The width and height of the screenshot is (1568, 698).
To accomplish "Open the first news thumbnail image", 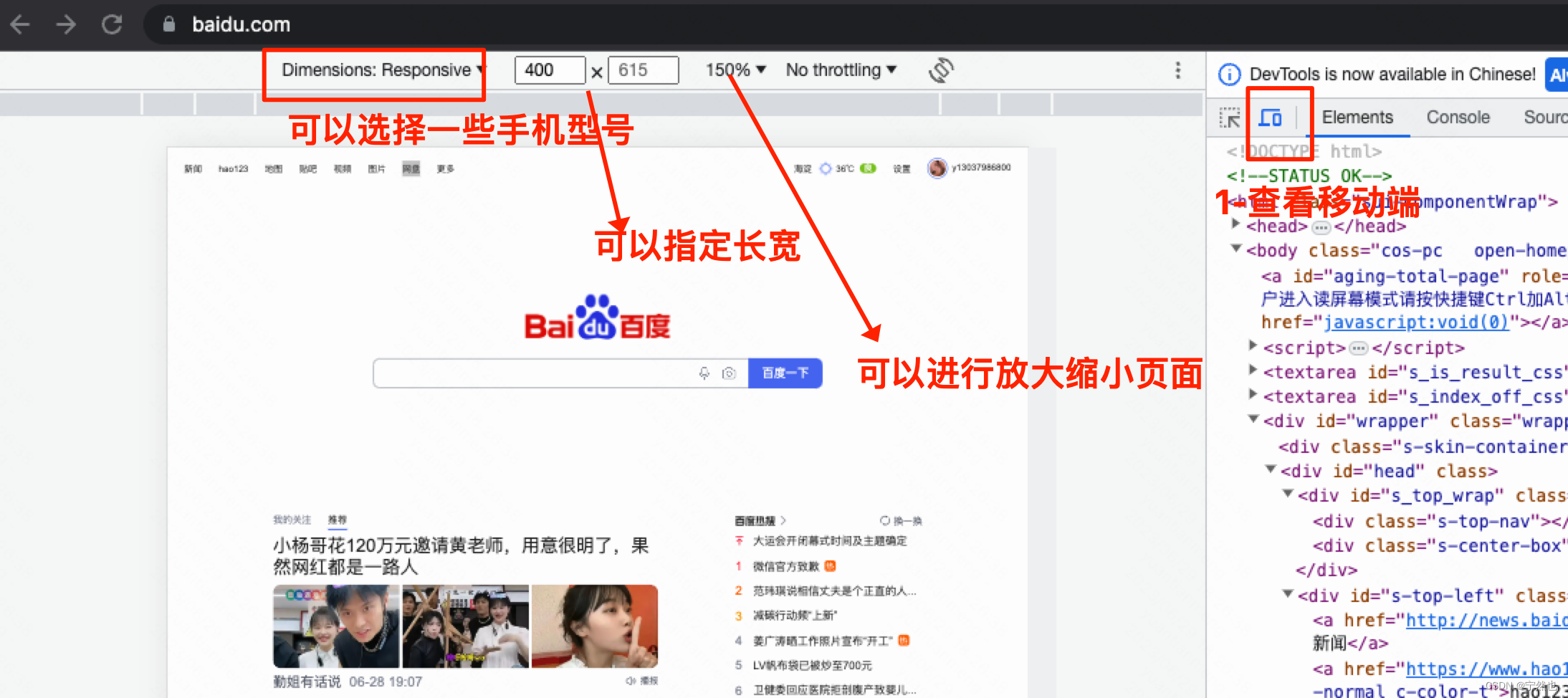I will click(x=335, y=626).
